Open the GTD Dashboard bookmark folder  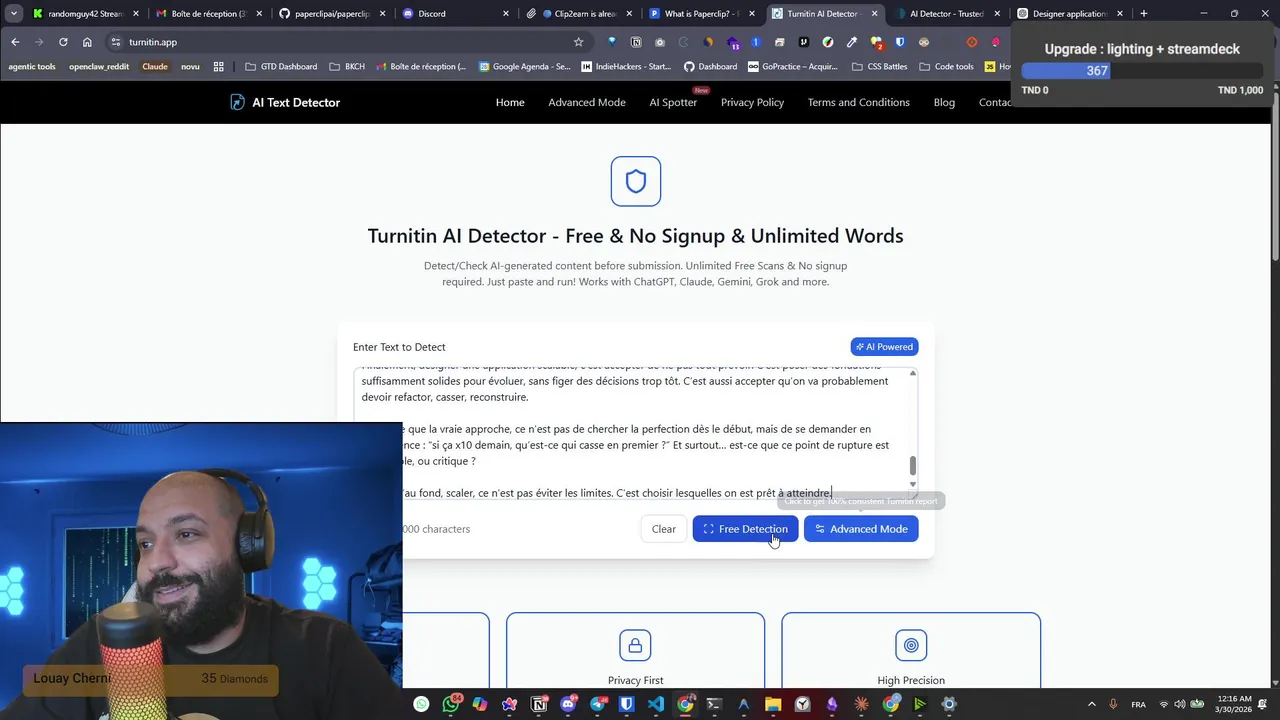tap(281, 66)
